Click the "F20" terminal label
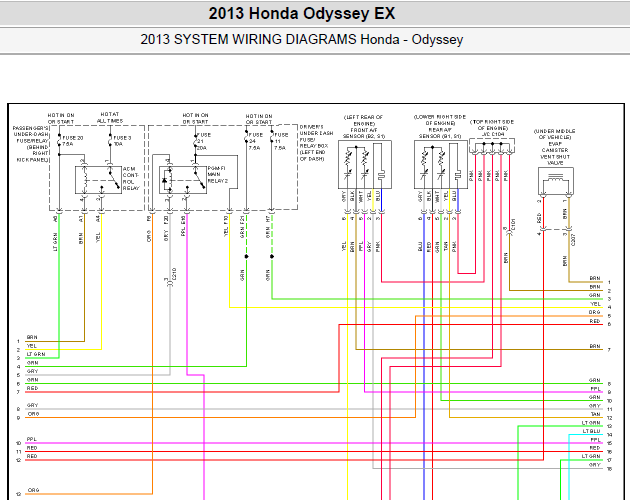630x500 pixels. tap(166, 220)
